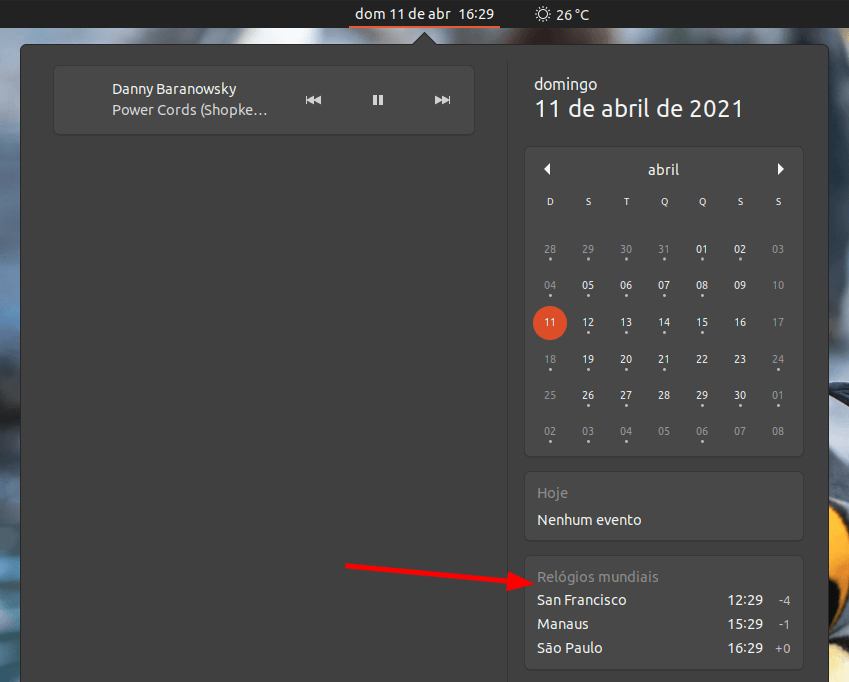Click the abril month label
The image size is (849, 682).
coord(663,170)
